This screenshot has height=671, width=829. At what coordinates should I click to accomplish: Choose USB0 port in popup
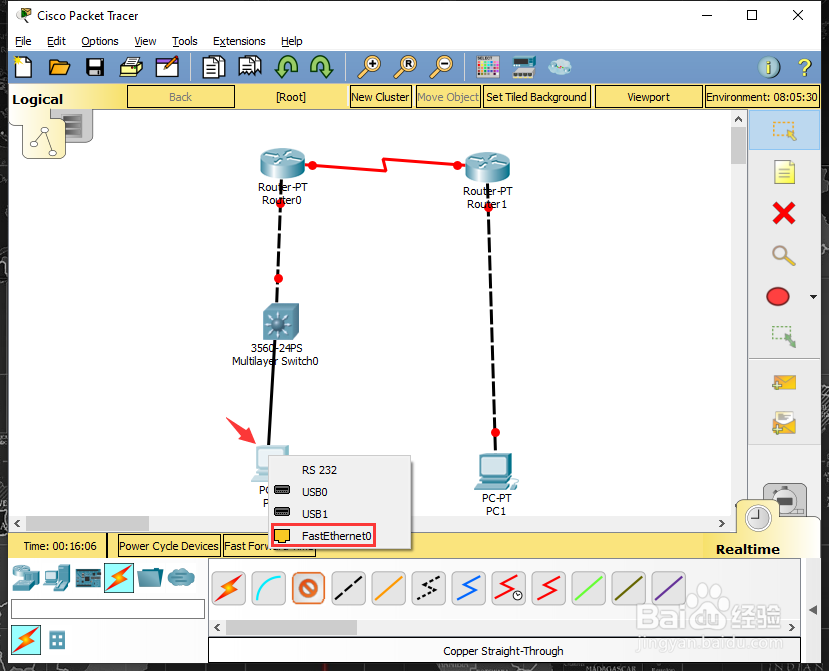[x=314, y=492]
